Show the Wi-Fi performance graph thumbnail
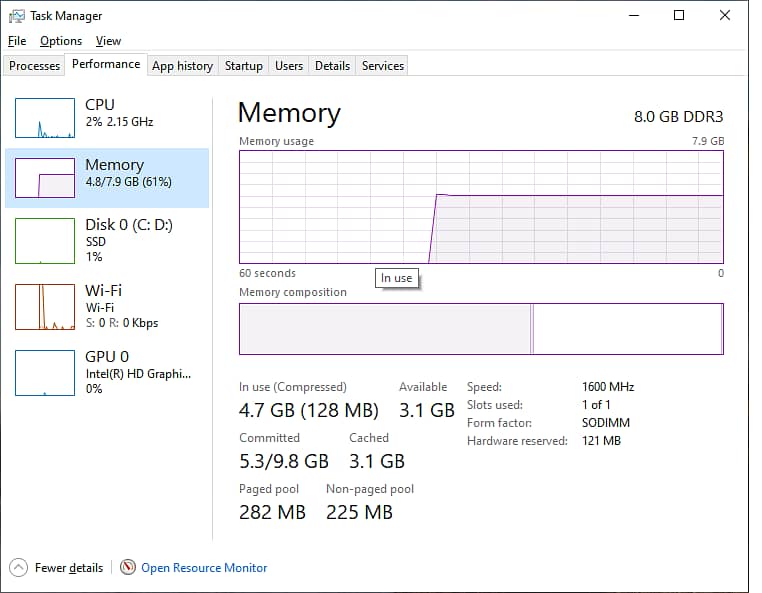This screenshot has height=593, width=762. pos(45,307)
